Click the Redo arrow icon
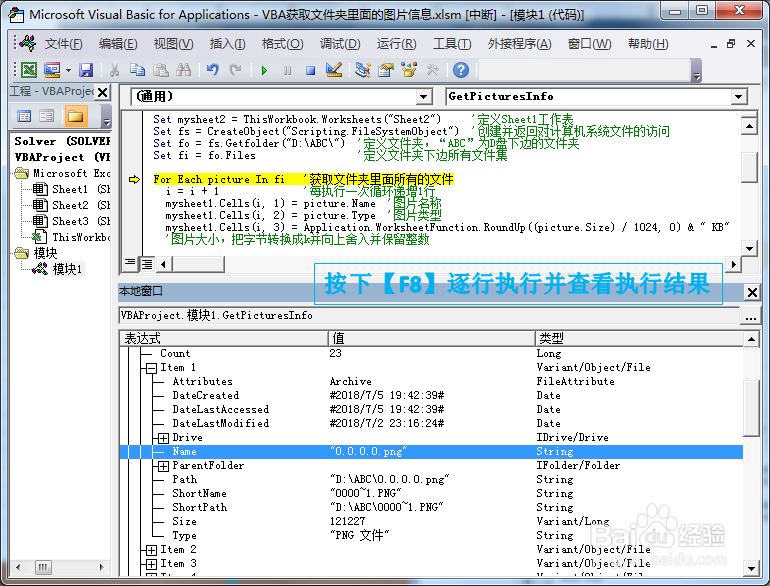Screen dimensions: 770x586 coord(236,70)
